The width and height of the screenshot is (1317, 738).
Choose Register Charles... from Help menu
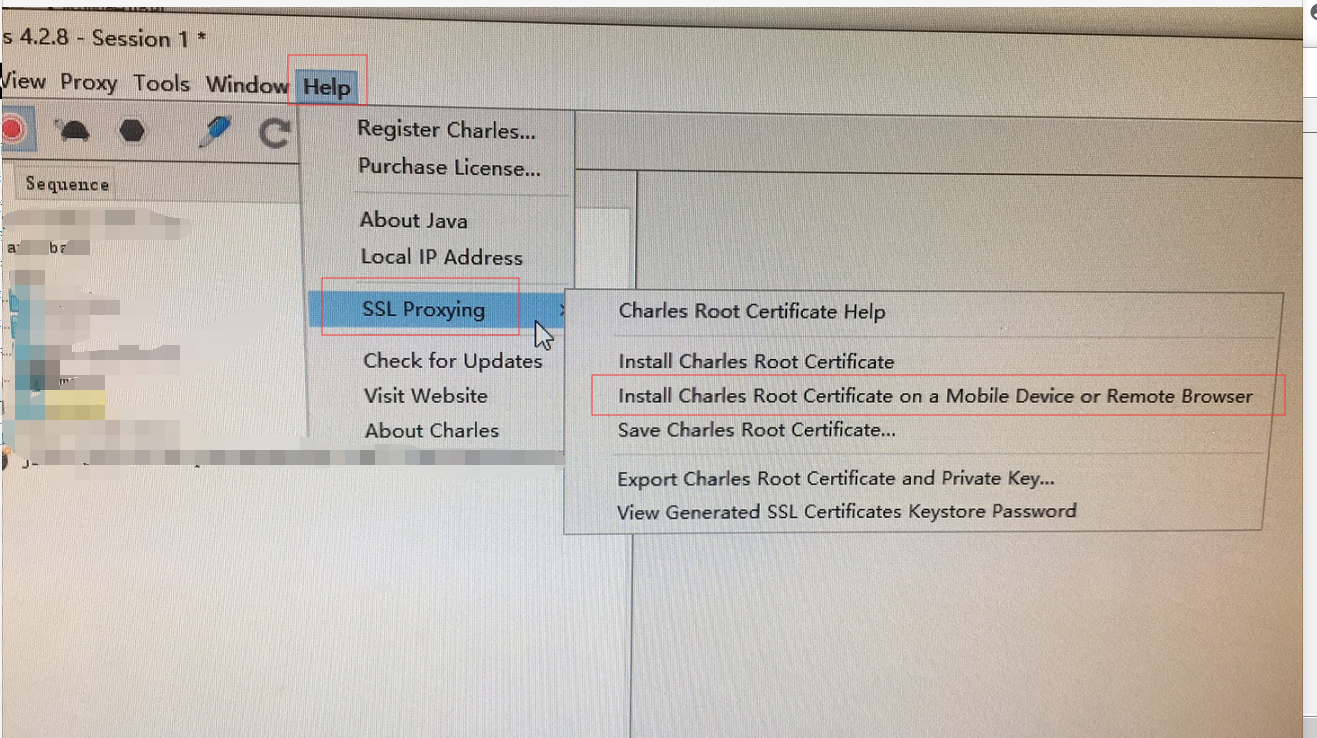point(446,130)
